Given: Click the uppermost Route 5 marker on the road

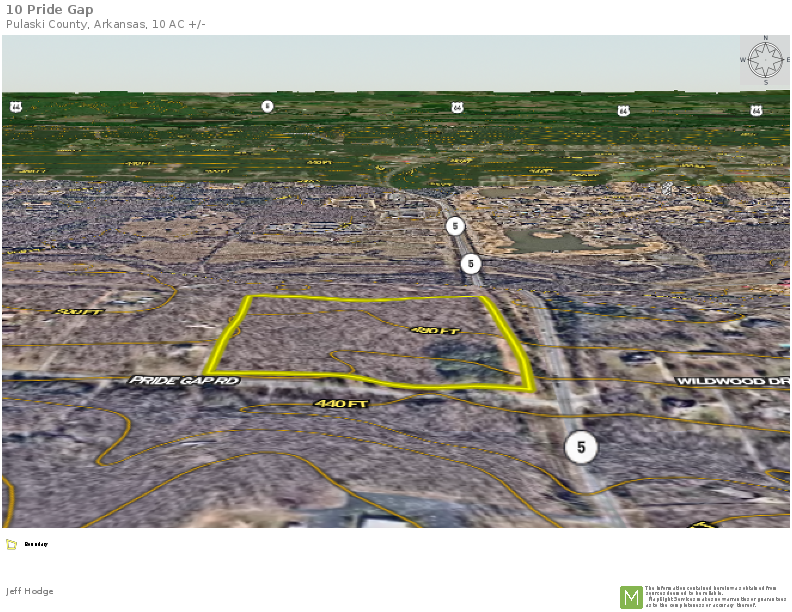Looking at the screenshot, I should (455, 226).
